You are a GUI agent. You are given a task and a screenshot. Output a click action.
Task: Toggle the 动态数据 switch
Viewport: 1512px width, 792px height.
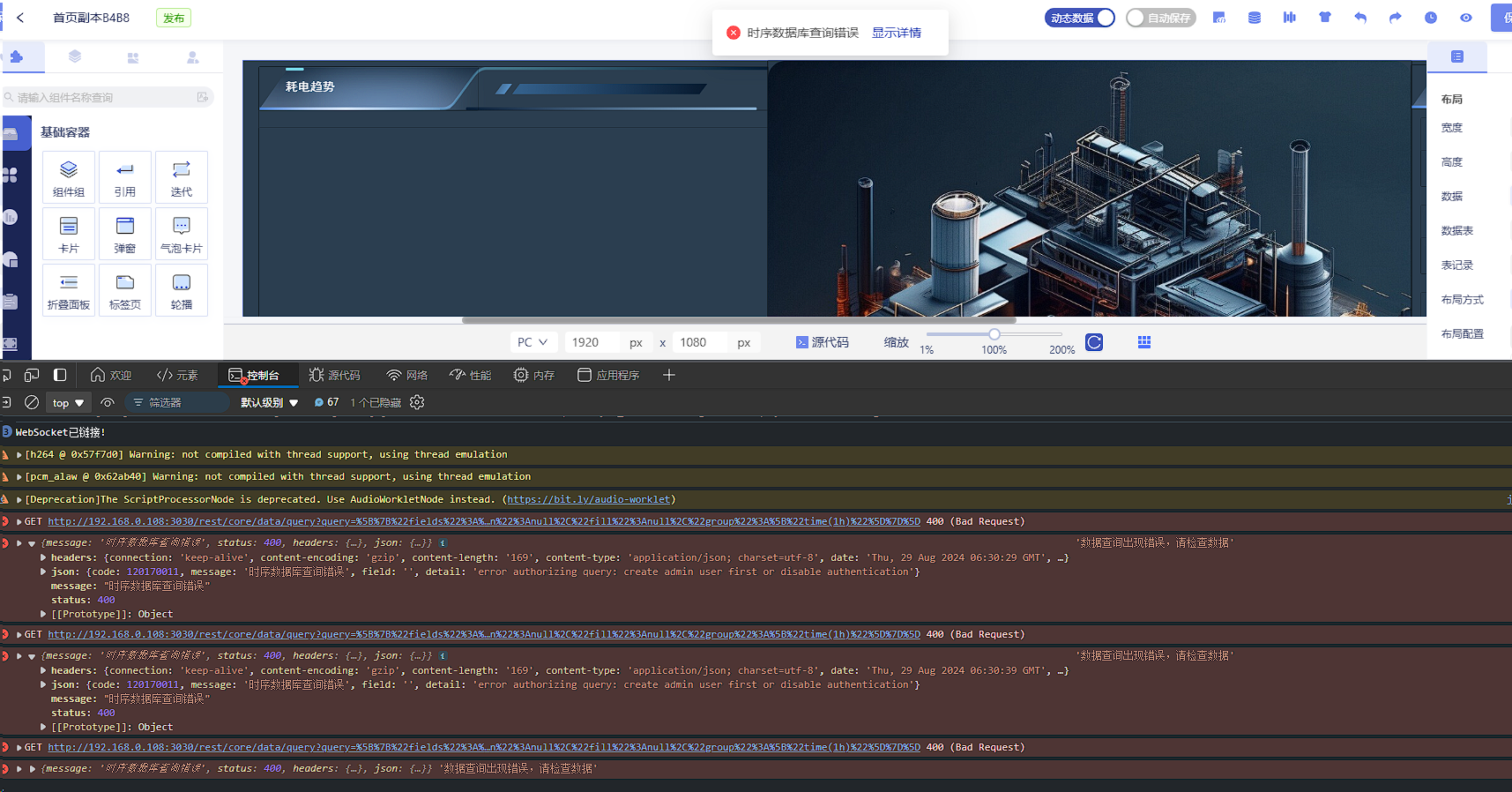coord(1080,18)
